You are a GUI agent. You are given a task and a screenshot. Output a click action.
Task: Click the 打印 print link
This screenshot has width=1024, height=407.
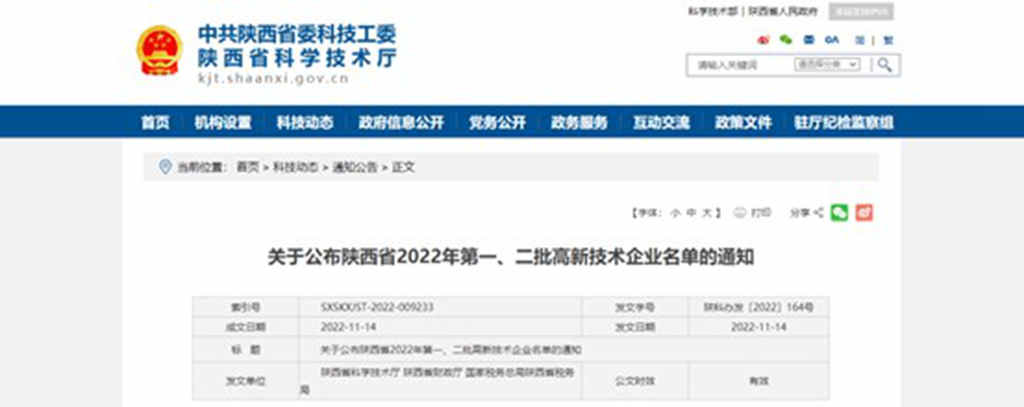click(760, 213)
